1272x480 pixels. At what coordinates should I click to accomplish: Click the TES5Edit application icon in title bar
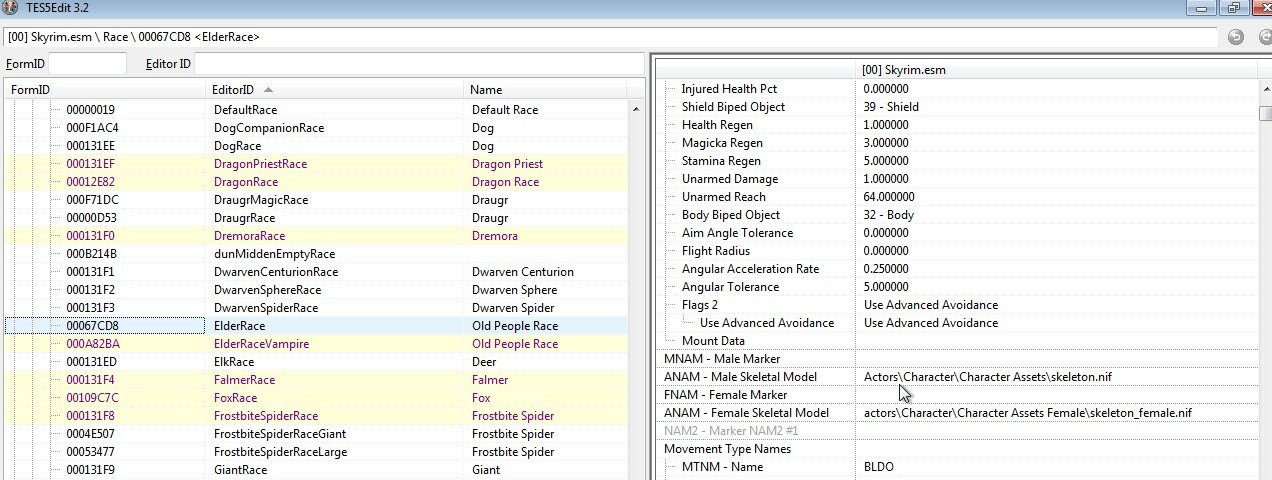pyautogui.click(x=9, y=7)
